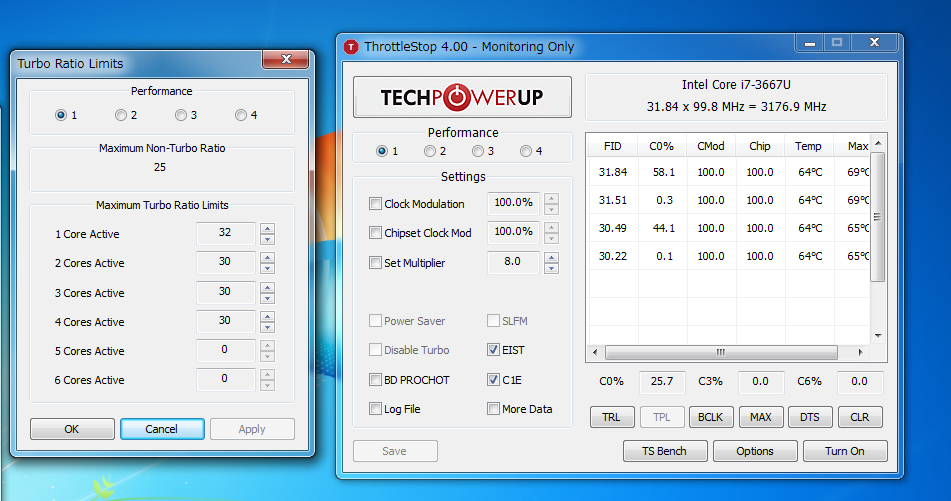Increase the 3 Cores Active turbo ratio
Image resolution: width=951 pixels, height=501 pixels.
267,287
